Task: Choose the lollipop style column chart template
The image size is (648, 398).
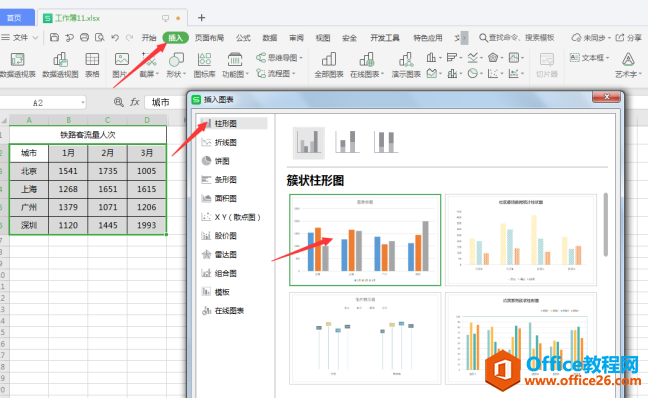Action: (x=365, y=338)
